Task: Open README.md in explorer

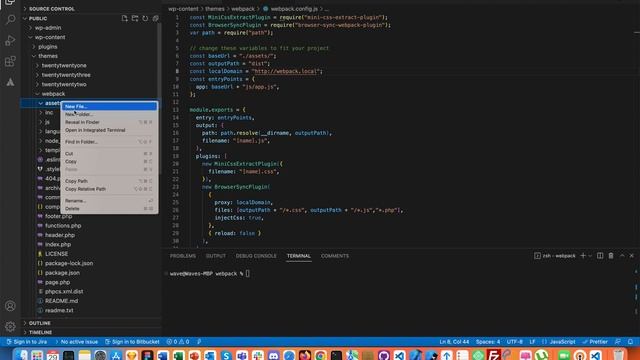Action: 61,301
